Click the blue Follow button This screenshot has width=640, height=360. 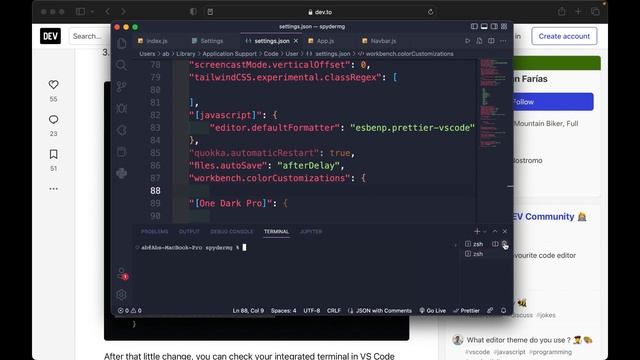553,102
